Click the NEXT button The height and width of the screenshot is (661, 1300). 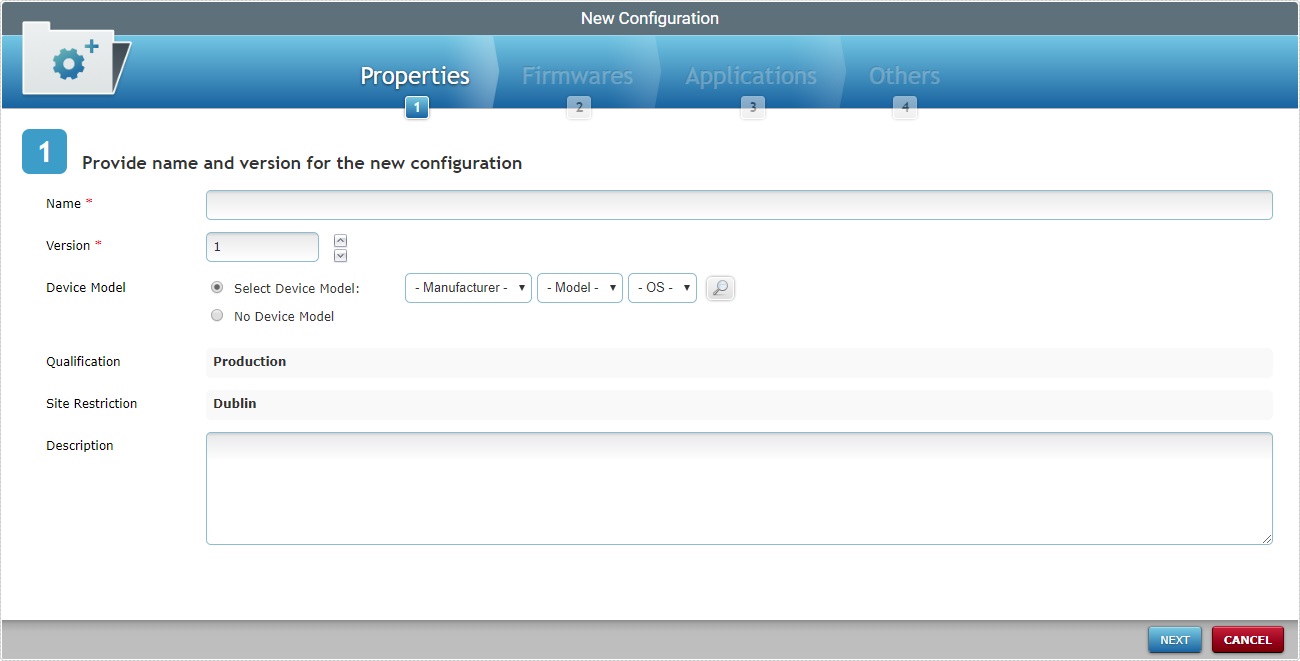point(1174,639)
